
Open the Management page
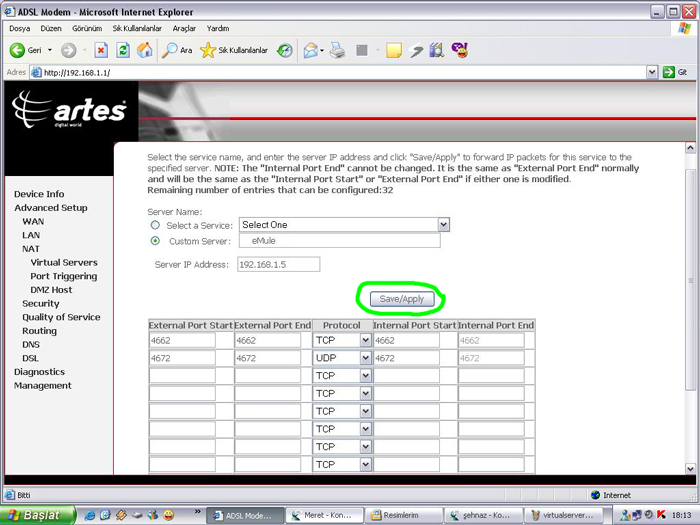[43, 386]
